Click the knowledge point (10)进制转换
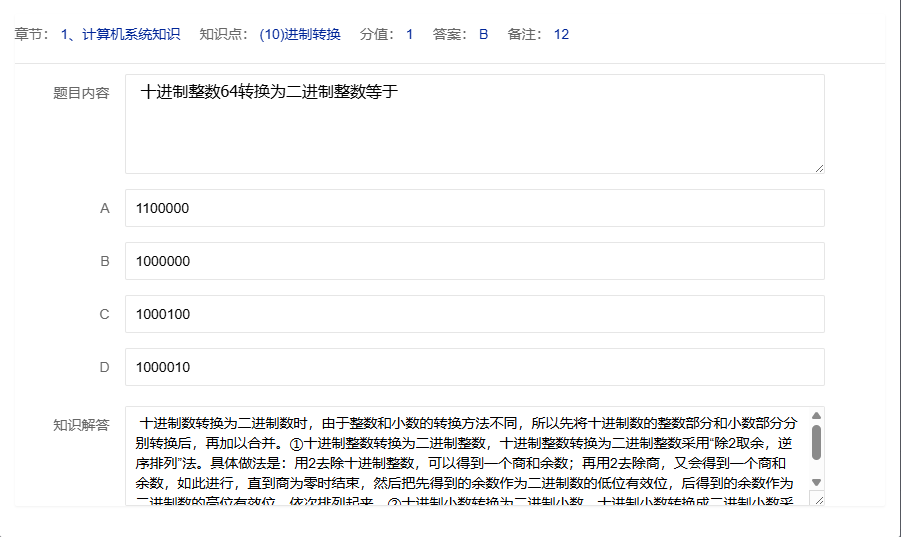The image size is (901, 537). pyautogui.click(x=300, y=34)
